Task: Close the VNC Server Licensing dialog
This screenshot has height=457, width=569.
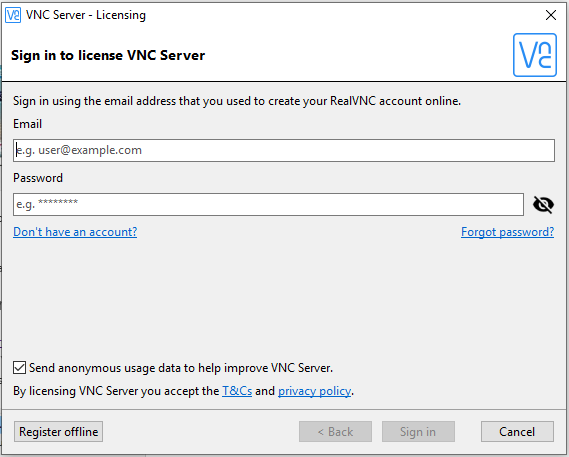Action: 551,15
